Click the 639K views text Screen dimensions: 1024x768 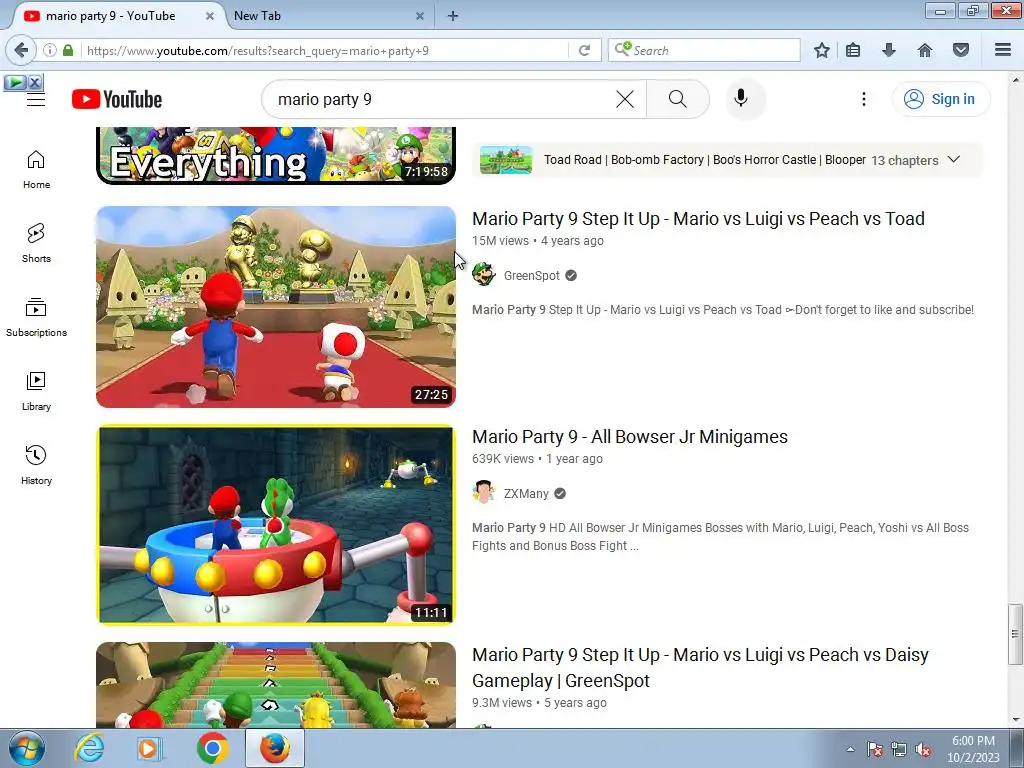point(503,458)
